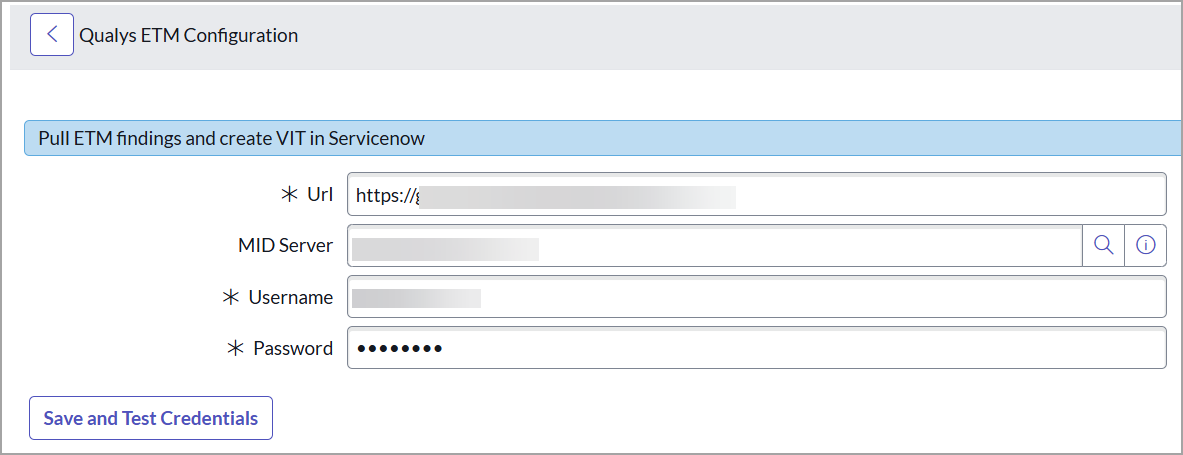Click the mandatory asterisk beside Username
The image size is (1183, 455).
pos(231,297)
